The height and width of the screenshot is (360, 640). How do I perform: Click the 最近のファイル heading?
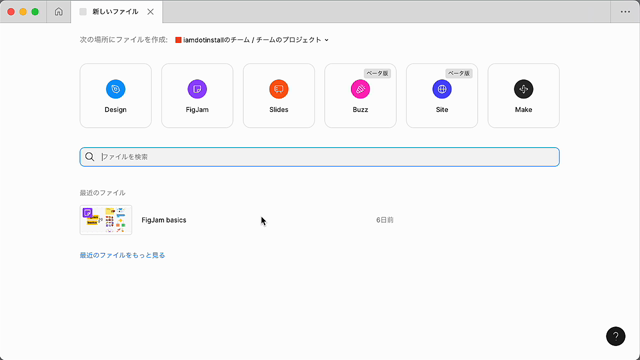click(x=102, y=193)
